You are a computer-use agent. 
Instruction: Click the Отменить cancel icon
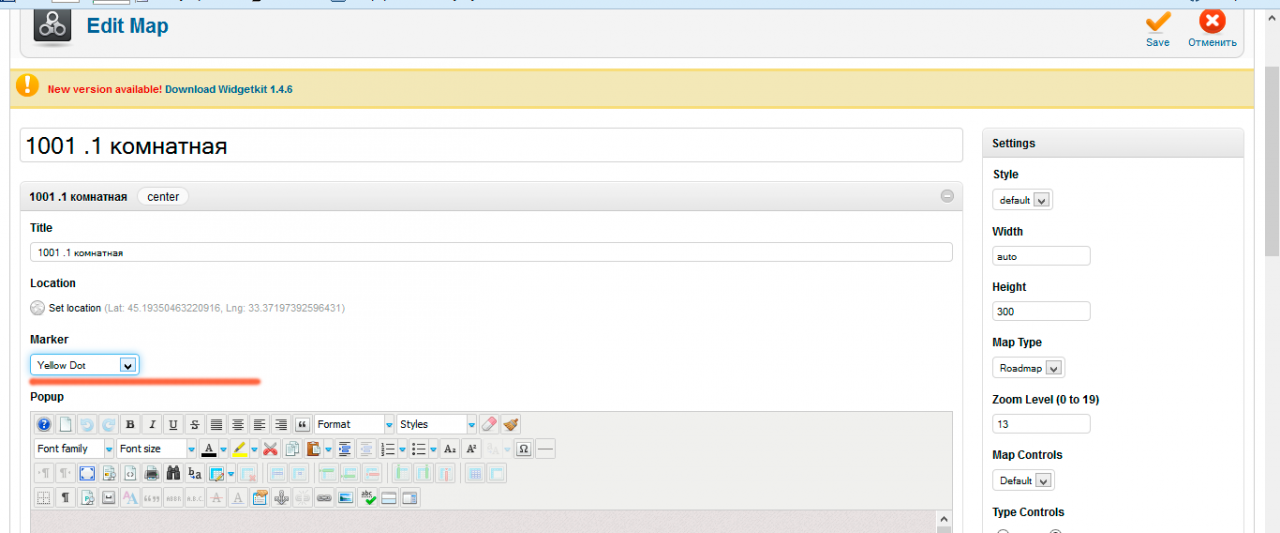click(x=1212, y=22)
